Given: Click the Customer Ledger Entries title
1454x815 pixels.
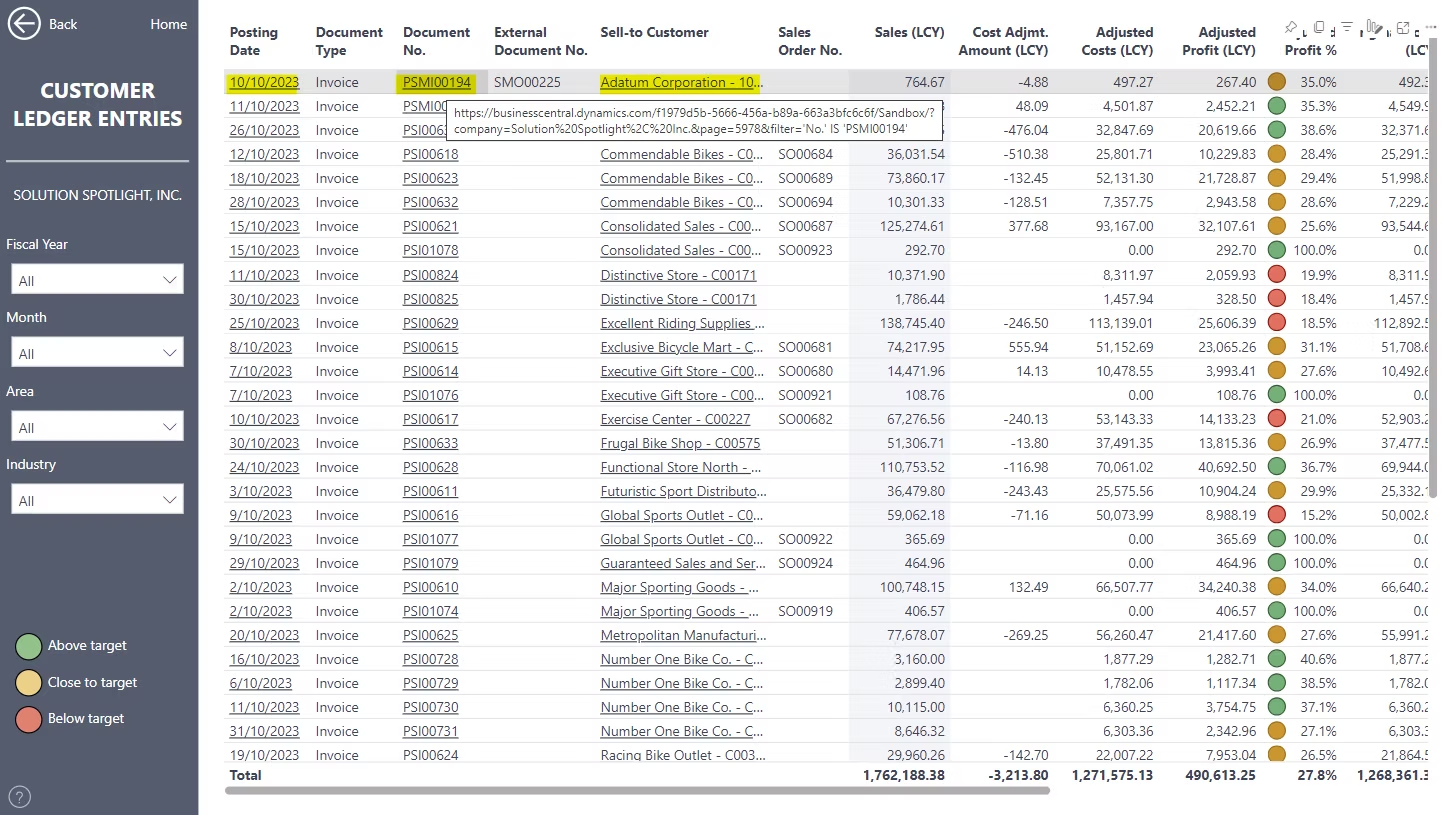Looking at the screenshot, I should (97, 104).
